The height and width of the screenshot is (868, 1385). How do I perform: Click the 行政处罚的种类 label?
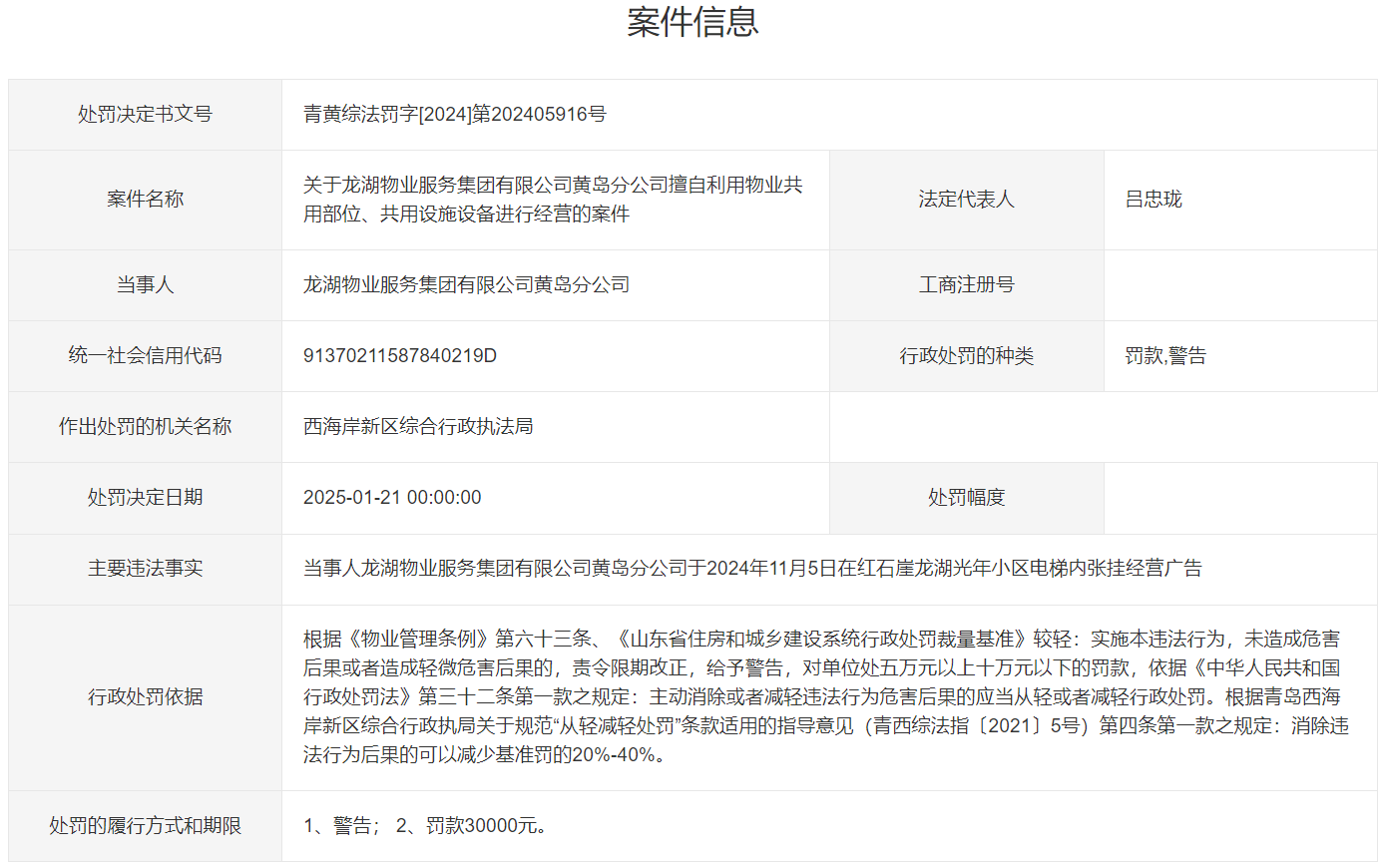click(x=966, y=356)
